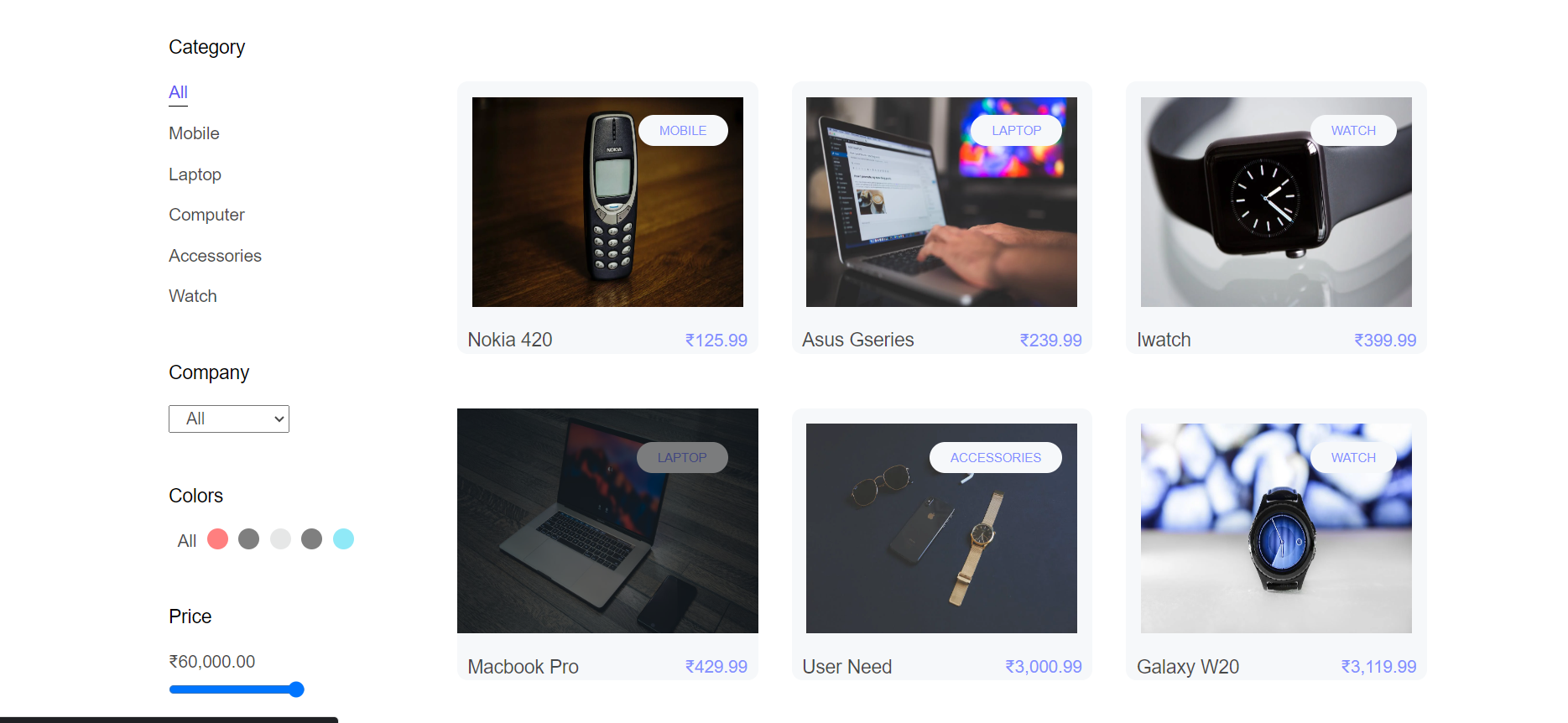Filter products by Laptop category
This screenshot has height=723, width=1568.
(x=195, y=174)
